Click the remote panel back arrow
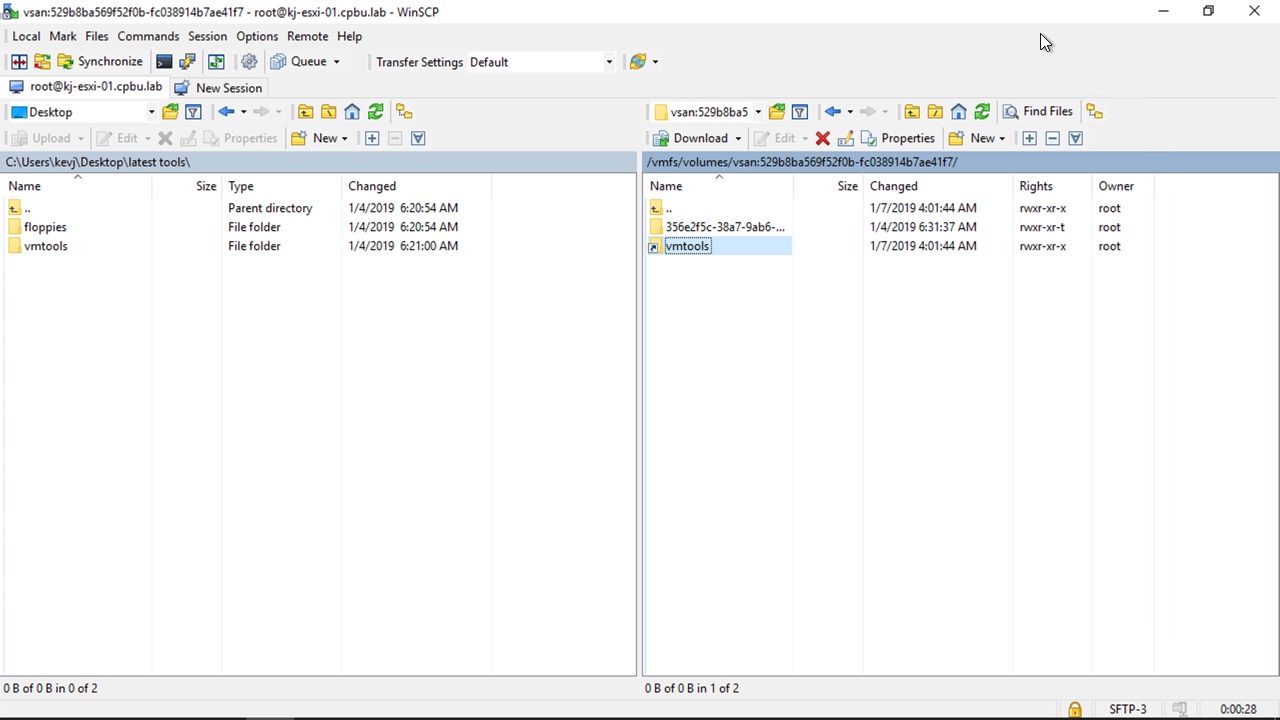 [832, 112]
